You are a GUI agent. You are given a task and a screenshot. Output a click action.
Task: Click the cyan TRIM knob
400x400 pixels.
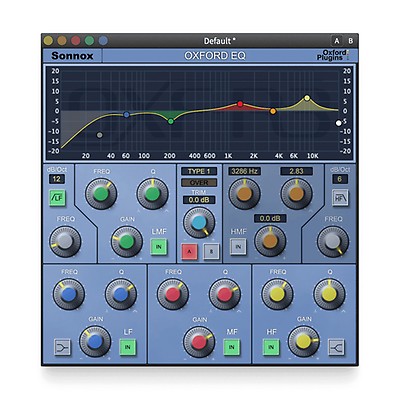click(199, 223)
